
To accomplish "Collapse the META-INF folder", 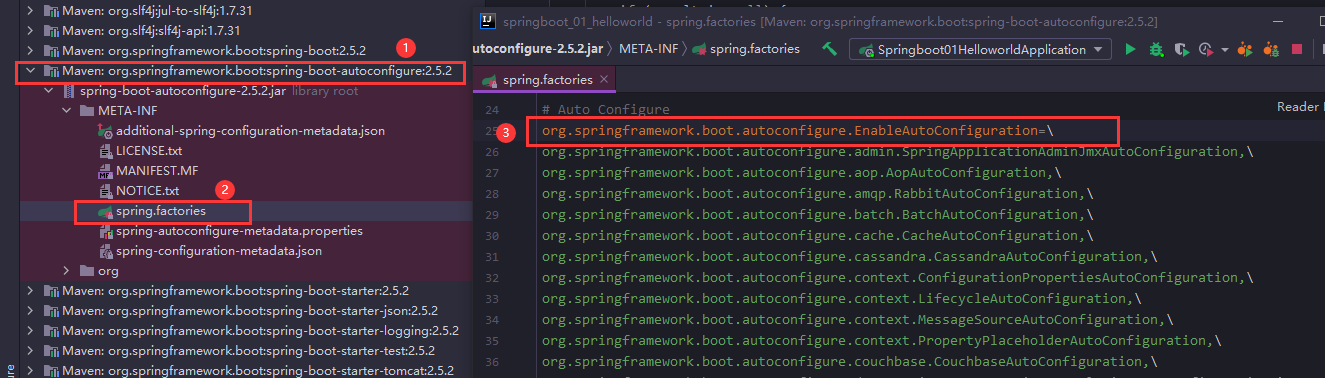I will click(x=67, y=111).
